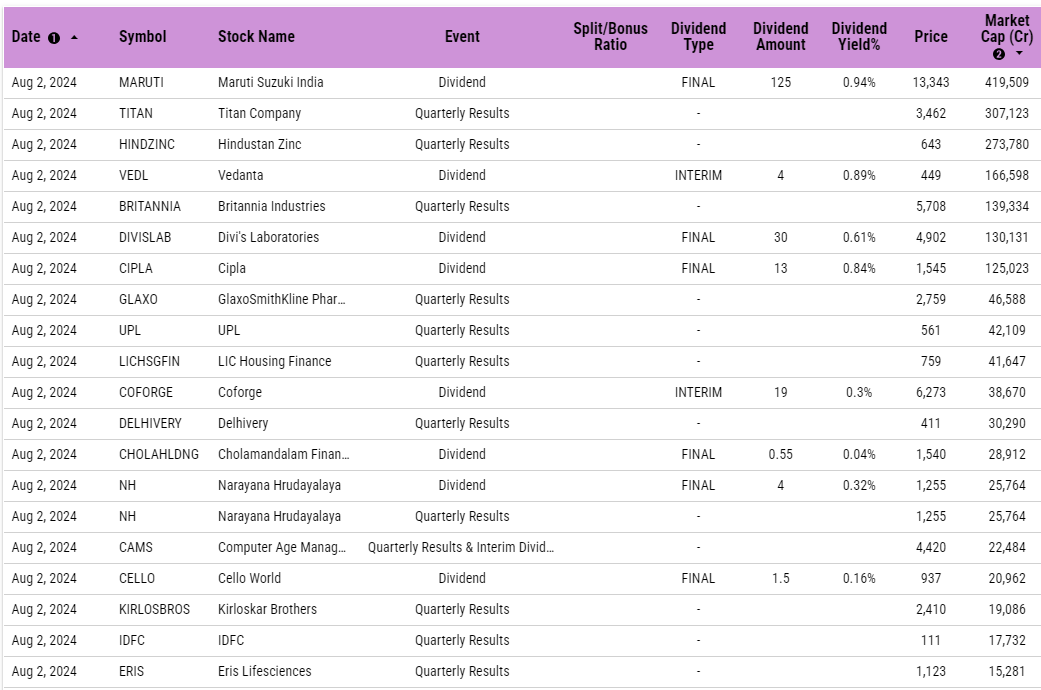1041x690 pixels.
Task: Click IDFC's market cap 17,732
Action: coord(1007,640)
